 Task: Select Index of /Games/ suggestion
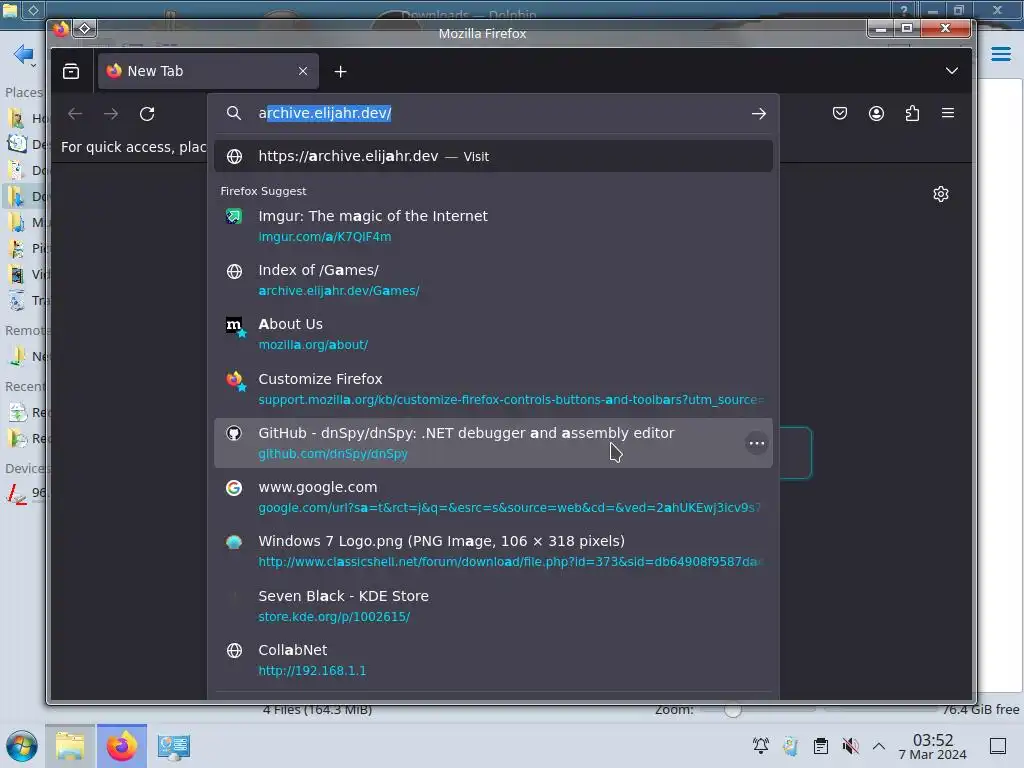[493, 280]
